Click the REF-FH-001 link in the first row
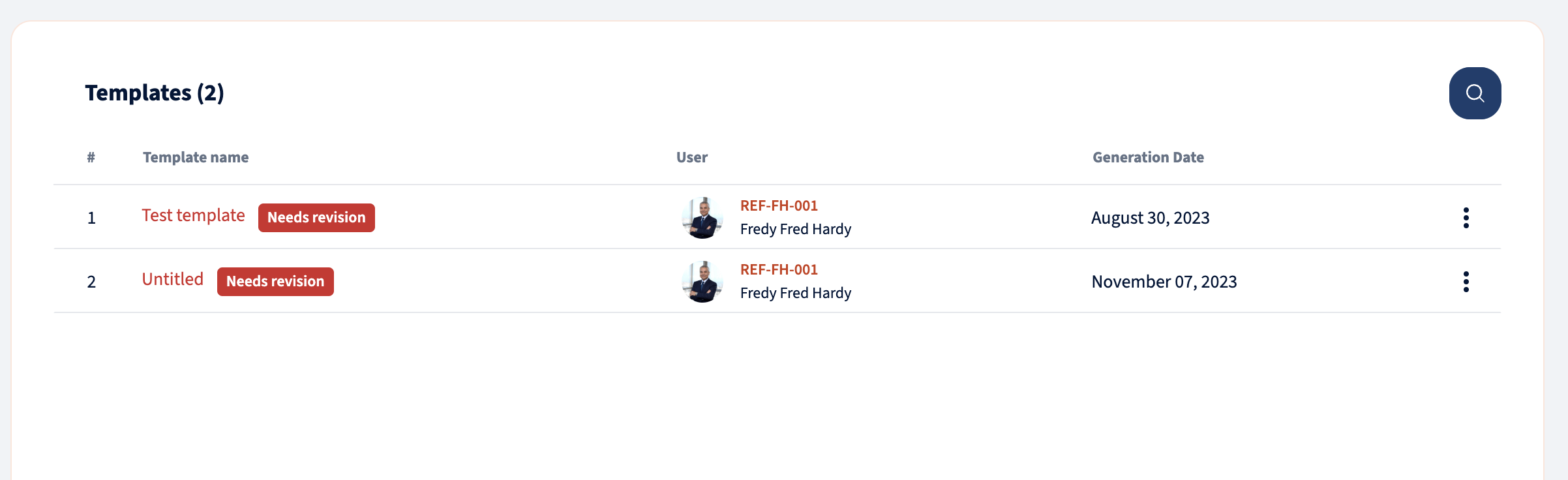Viewport: 1568px width, 480px height. 779,206
